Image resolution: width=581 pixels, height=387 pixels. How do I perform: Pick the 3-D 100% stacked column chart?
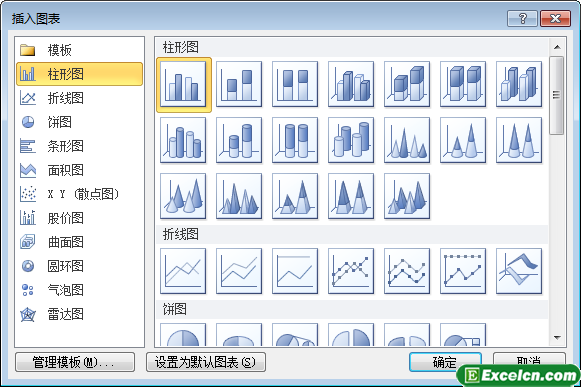pyautogui.click(x=463, y=85)
